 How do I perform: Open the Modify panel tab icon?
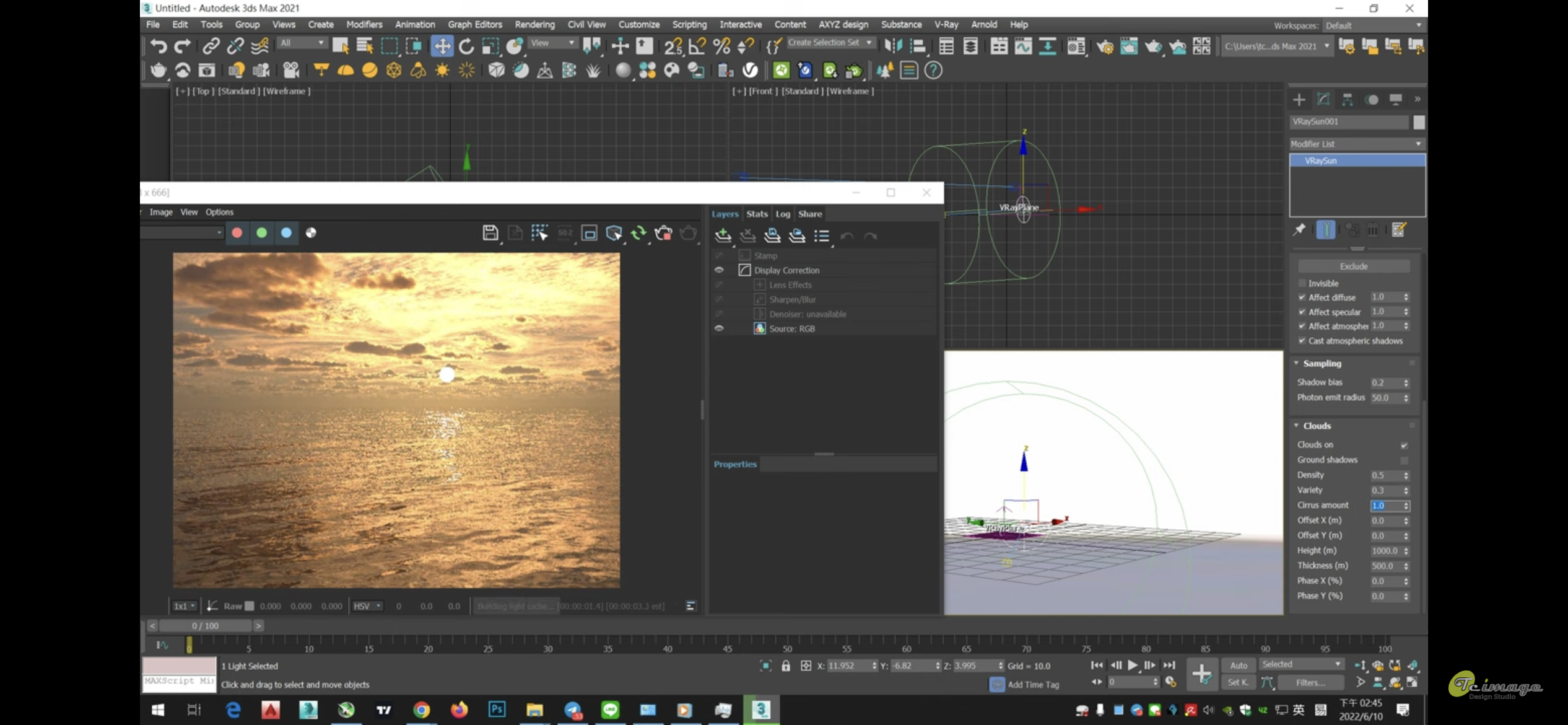(1323, 99)
